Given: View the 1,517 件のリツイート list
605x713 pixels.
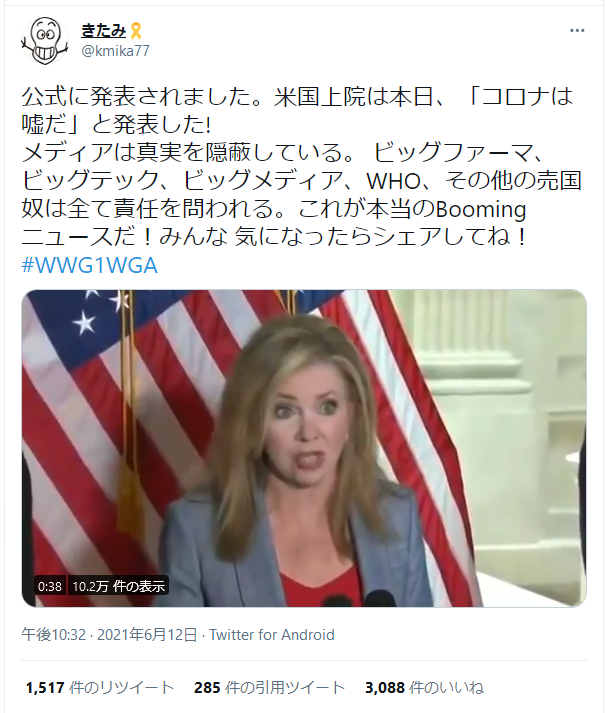Looking at the screenshot, I should (100, 688).
